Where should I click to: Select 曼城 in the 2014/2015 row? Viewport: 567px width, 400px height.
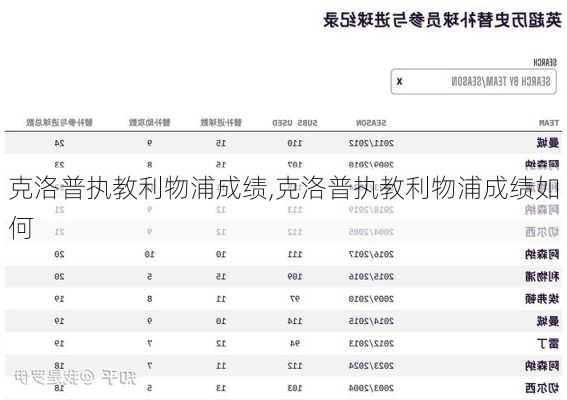(548, 321)
